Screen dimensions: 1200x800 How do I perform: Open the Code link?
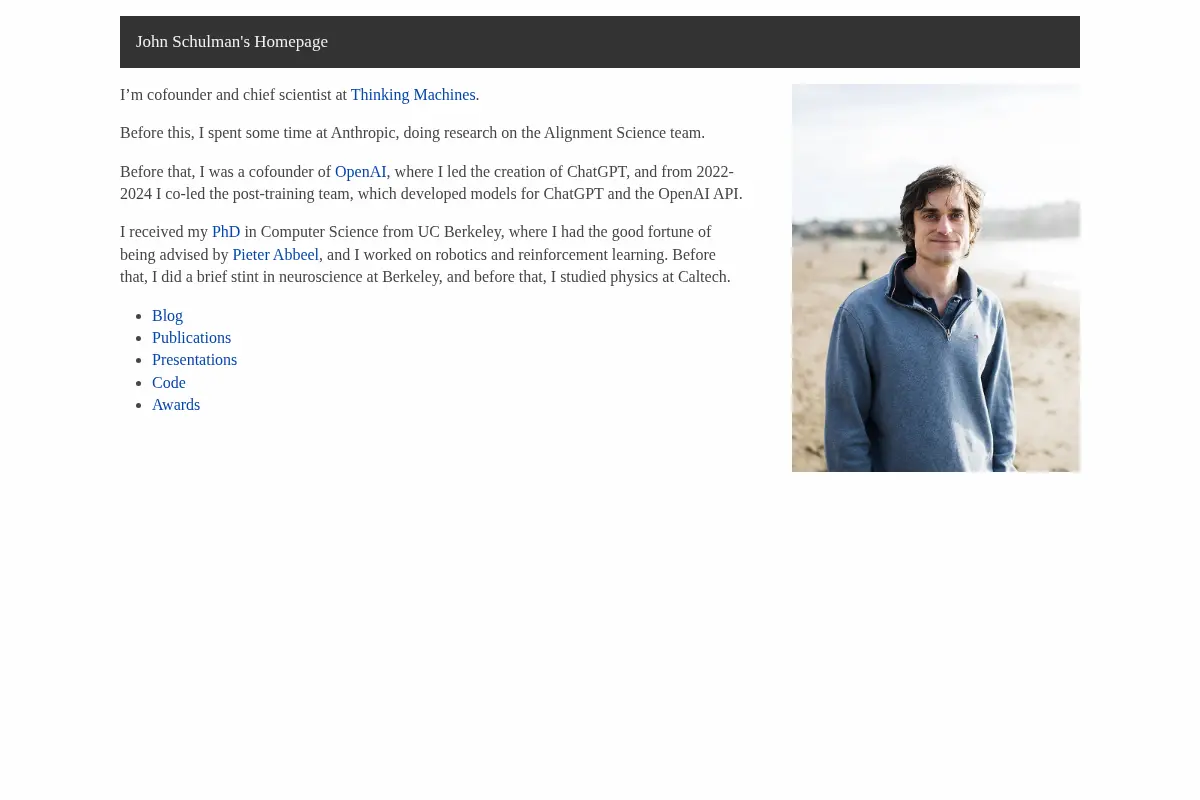tap(168, 383)
